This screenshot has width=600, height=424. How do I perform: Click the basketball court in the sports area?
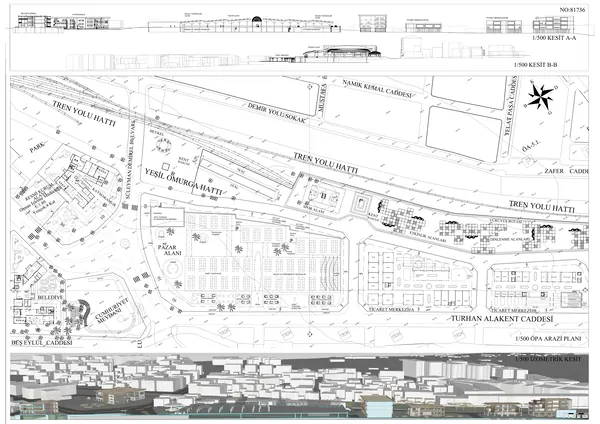(323, 196)
